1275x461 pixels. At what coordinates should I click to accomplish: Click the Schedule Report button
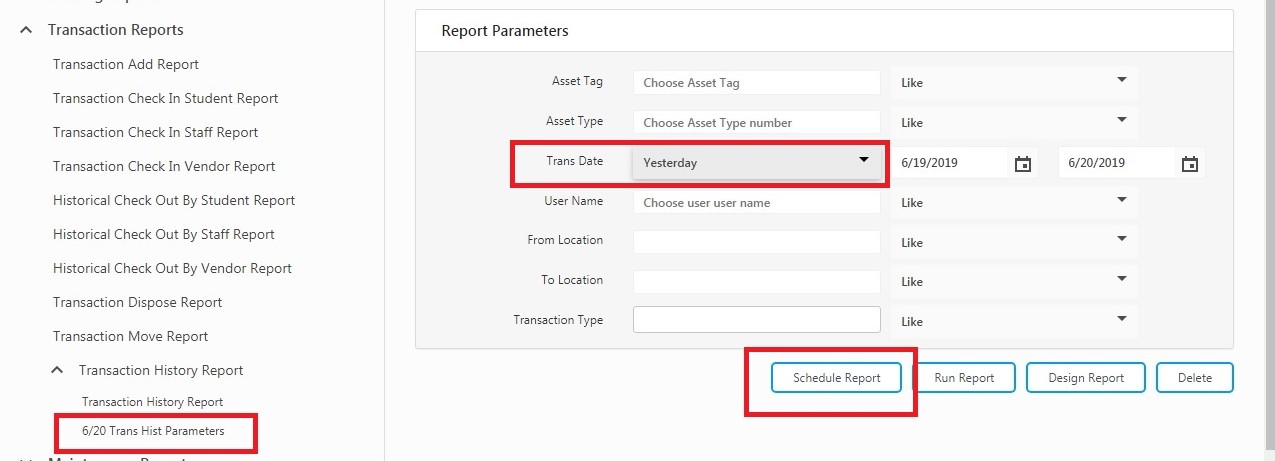836,378
